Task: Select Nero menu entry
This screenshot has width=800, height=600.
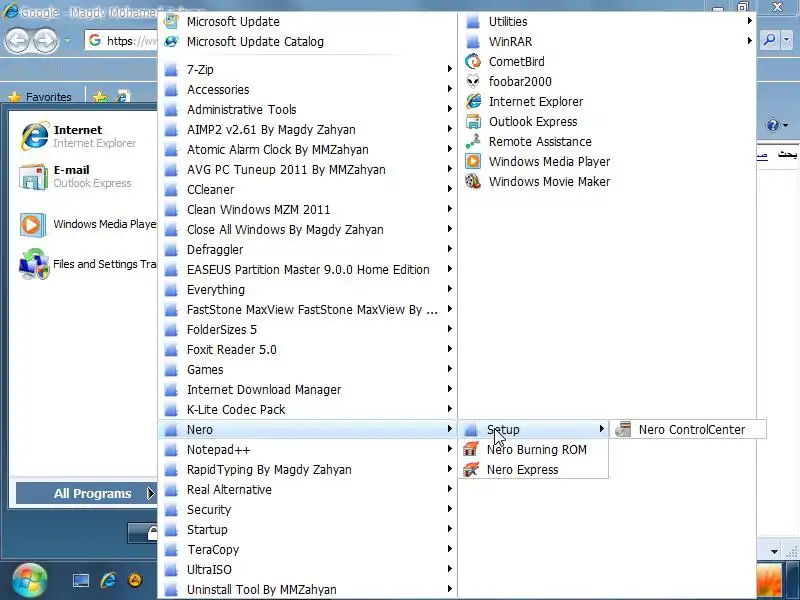Action: [308, 430]
